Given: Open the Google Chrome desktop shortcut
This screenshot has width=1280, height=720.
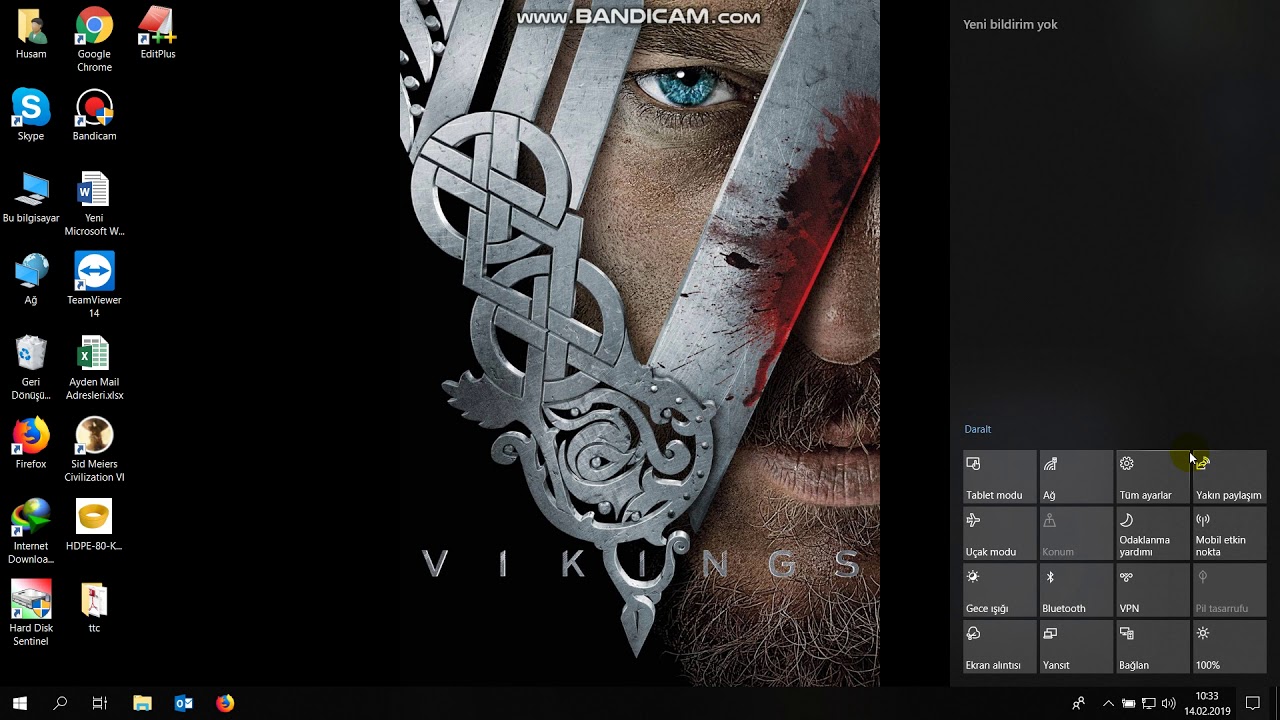Looking at the screenshot, I should [94, 40].
